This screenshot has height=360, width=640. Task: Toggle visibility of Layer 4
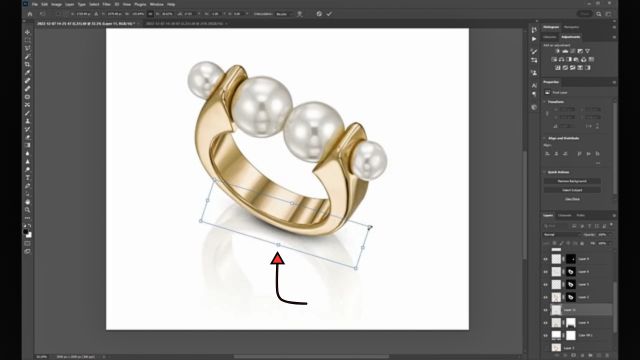545,323
